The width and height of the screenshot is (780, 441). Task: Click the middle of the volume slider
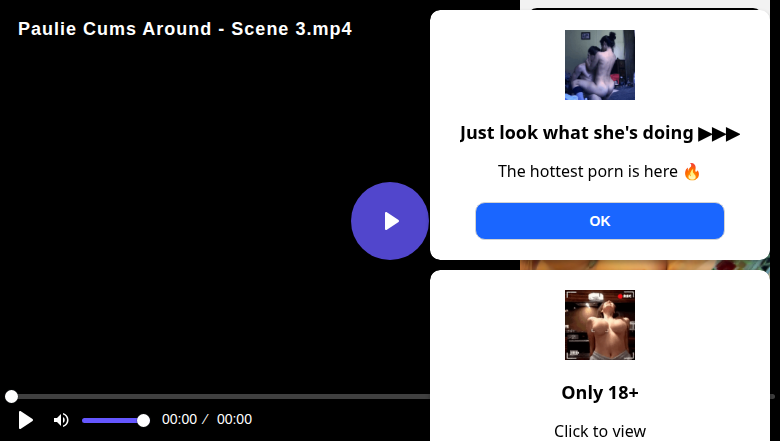point(112,420)
